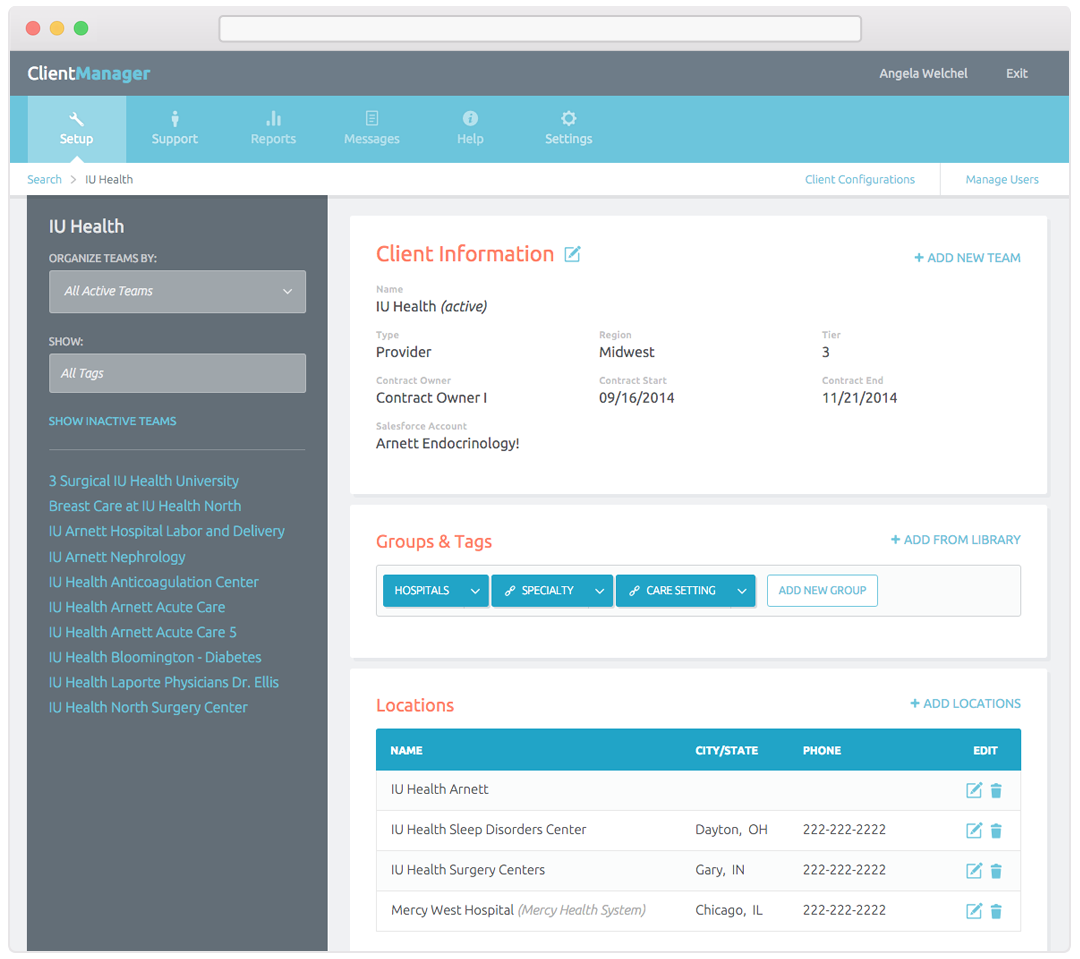The height and width of the screenshot is (959, 1080).
Task: Click Add New Team link
Action: tap(967, 258)
